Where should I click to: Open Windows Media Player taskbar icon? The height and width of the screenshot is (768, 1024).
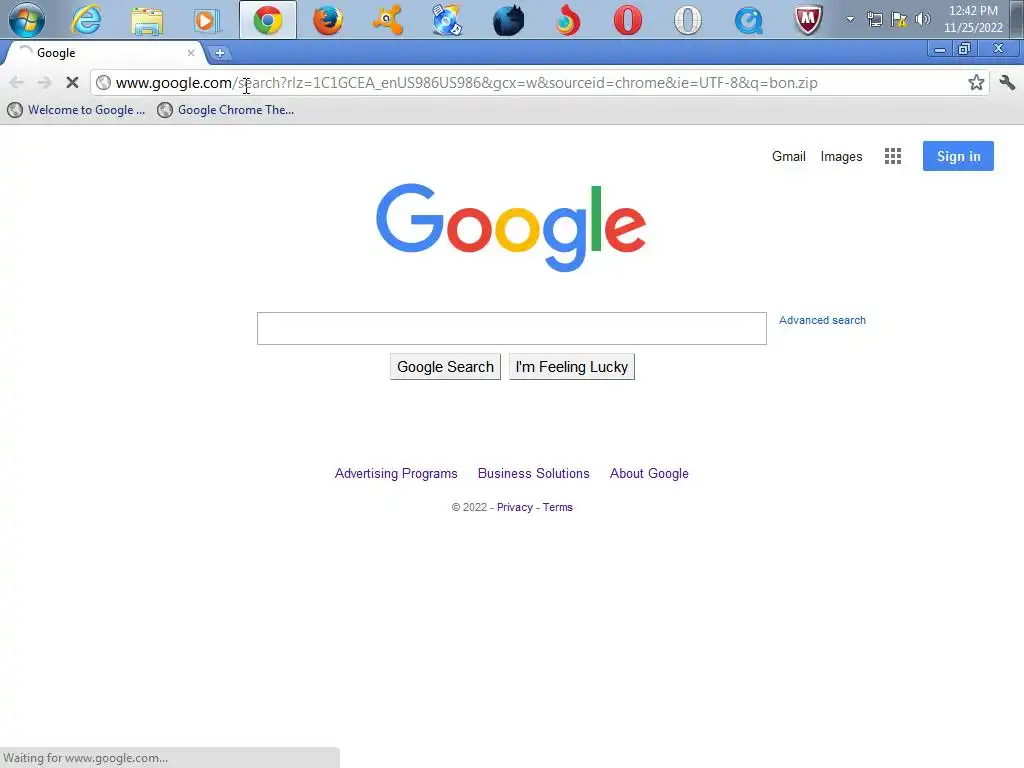click(206, 20)
